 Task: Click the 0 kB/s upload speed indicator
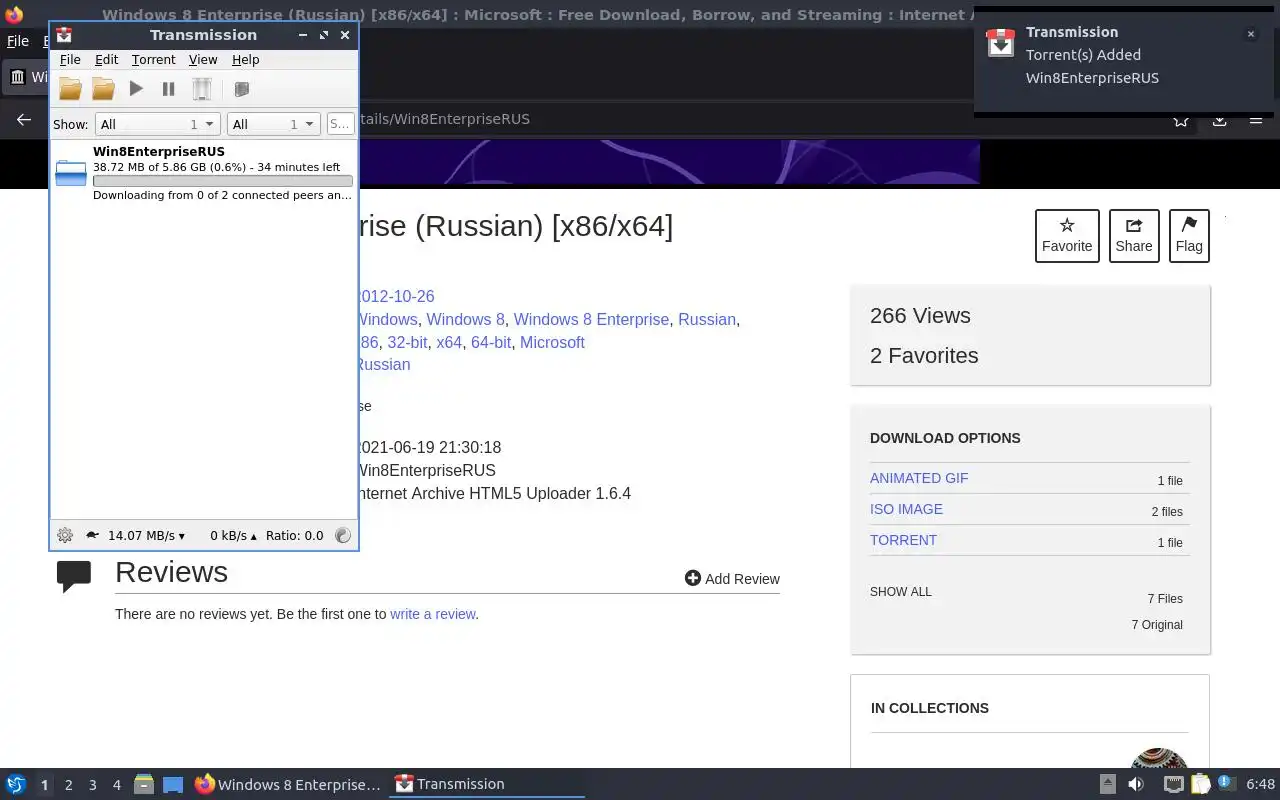(x=233, y=535)
